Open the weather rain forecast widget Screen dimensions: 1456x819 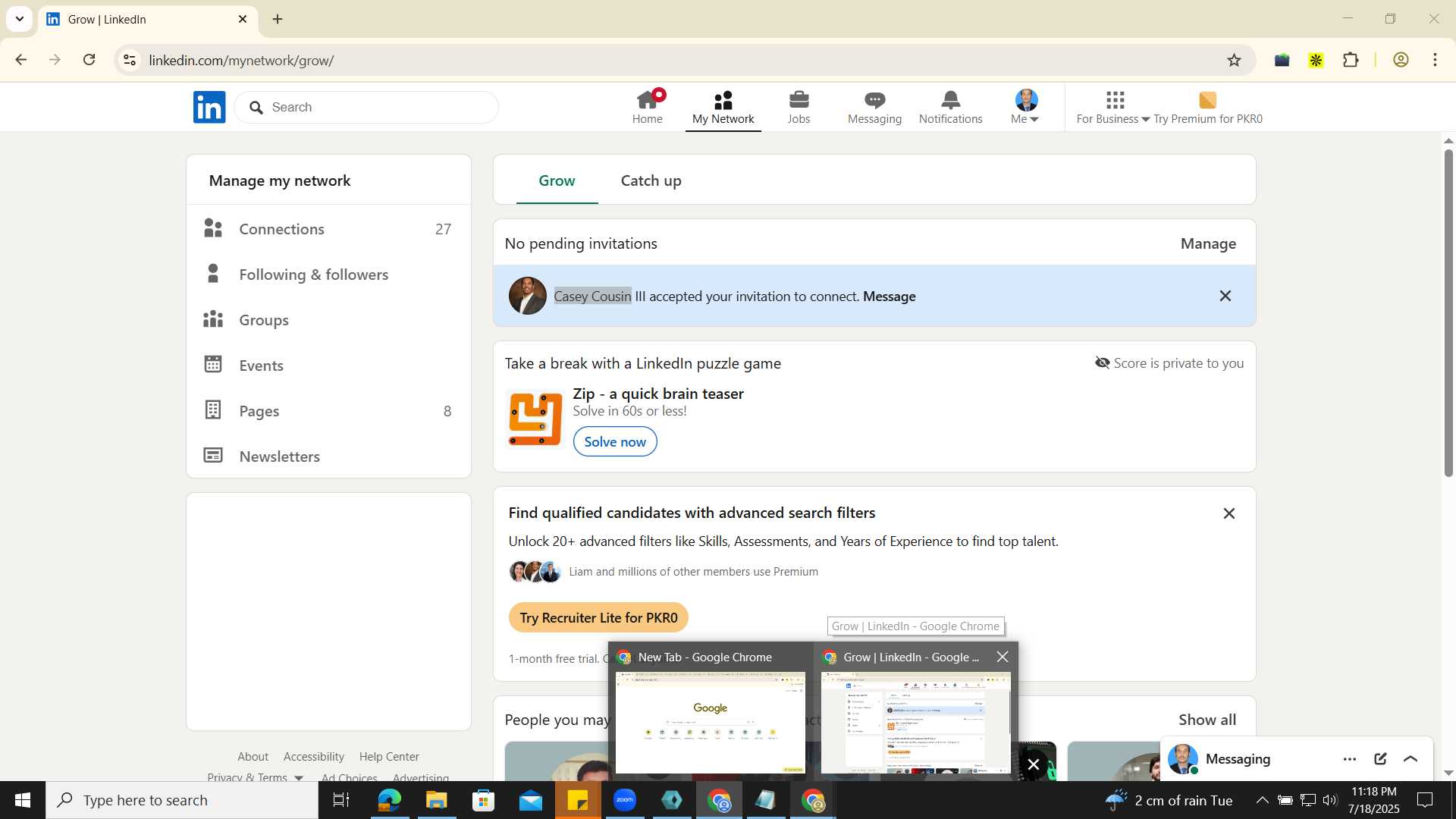click(x=1169, y=800)
